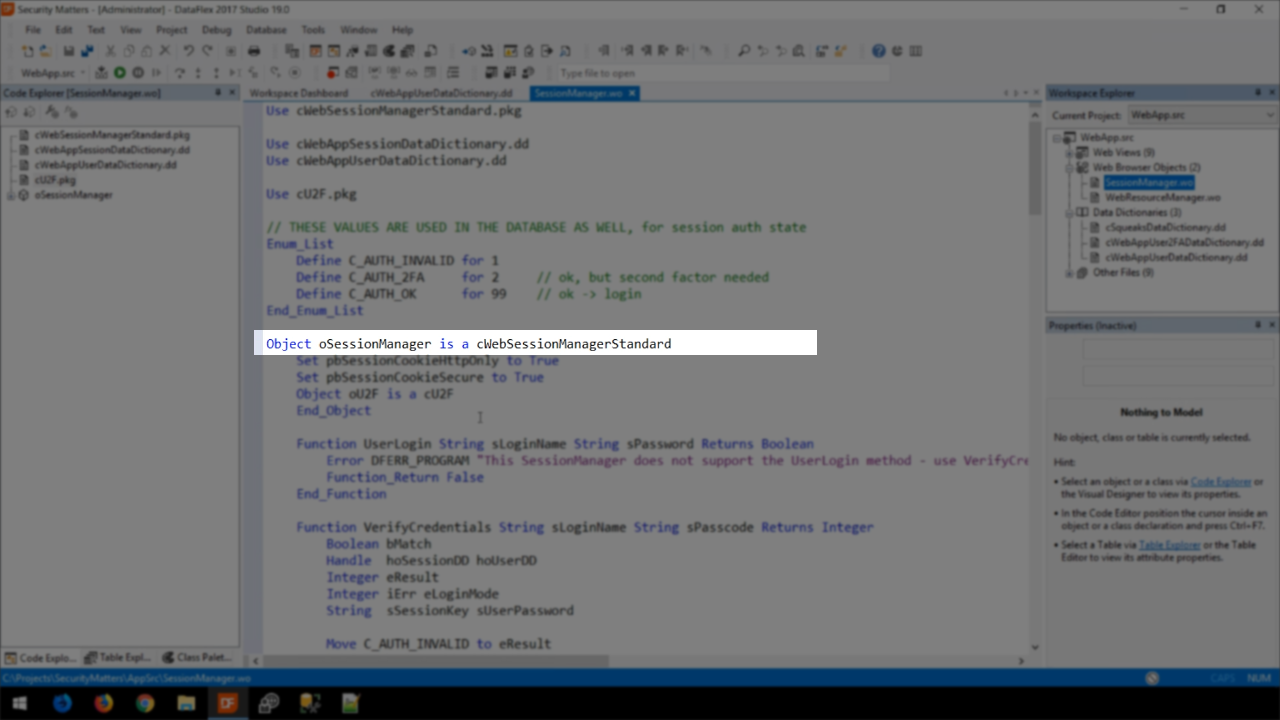
Task: Expand the oSessionManager node in Code Explorer
Action: [11, 195]
